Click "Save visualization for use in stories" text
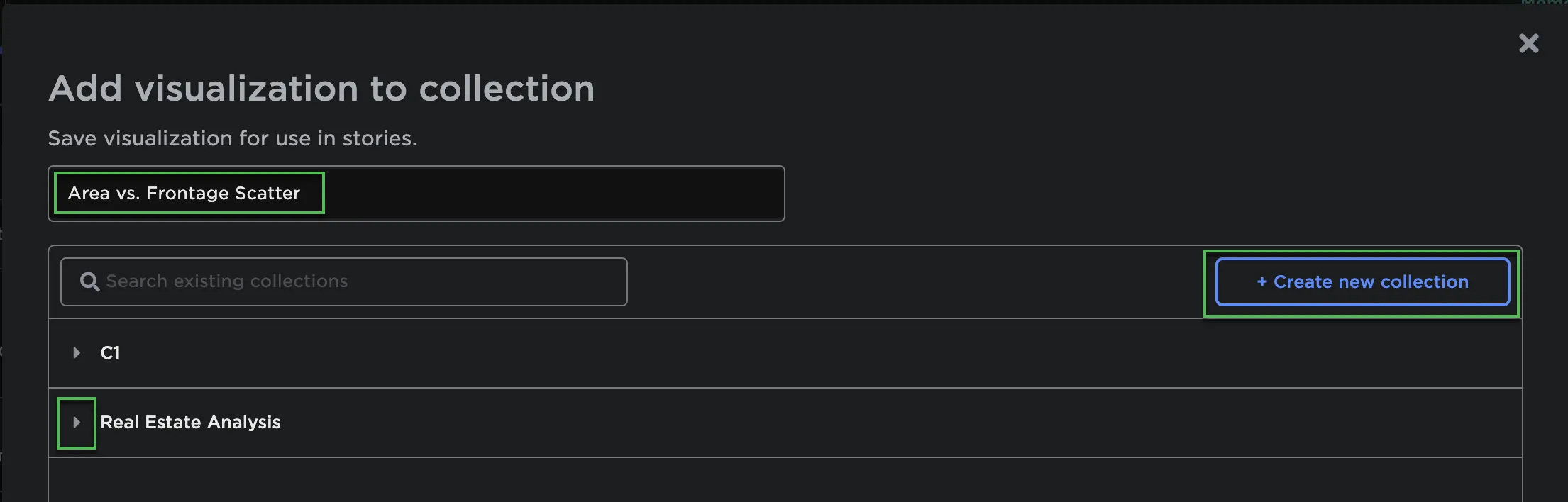This screenshot has width=1568, height=502. pos(232,138)
